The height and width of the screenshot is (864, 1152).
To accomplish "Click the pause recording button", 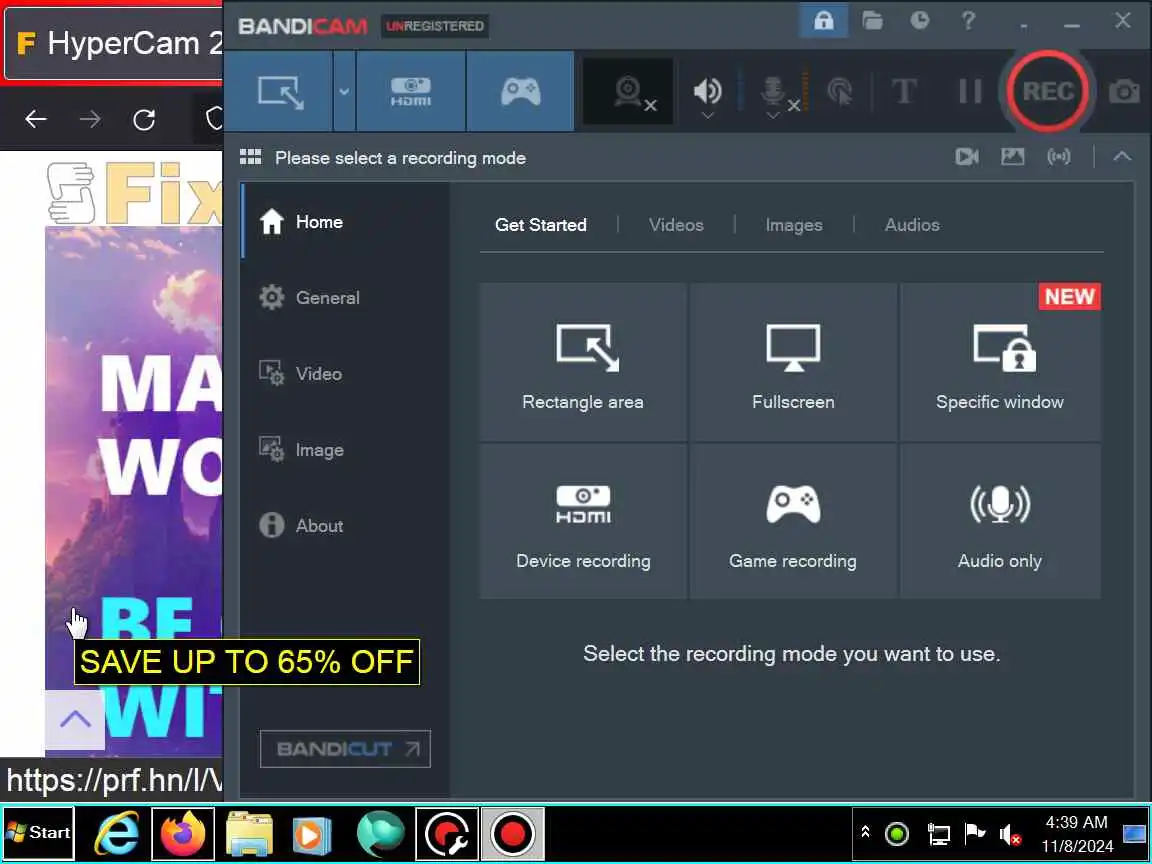I will tap(970, 92).
